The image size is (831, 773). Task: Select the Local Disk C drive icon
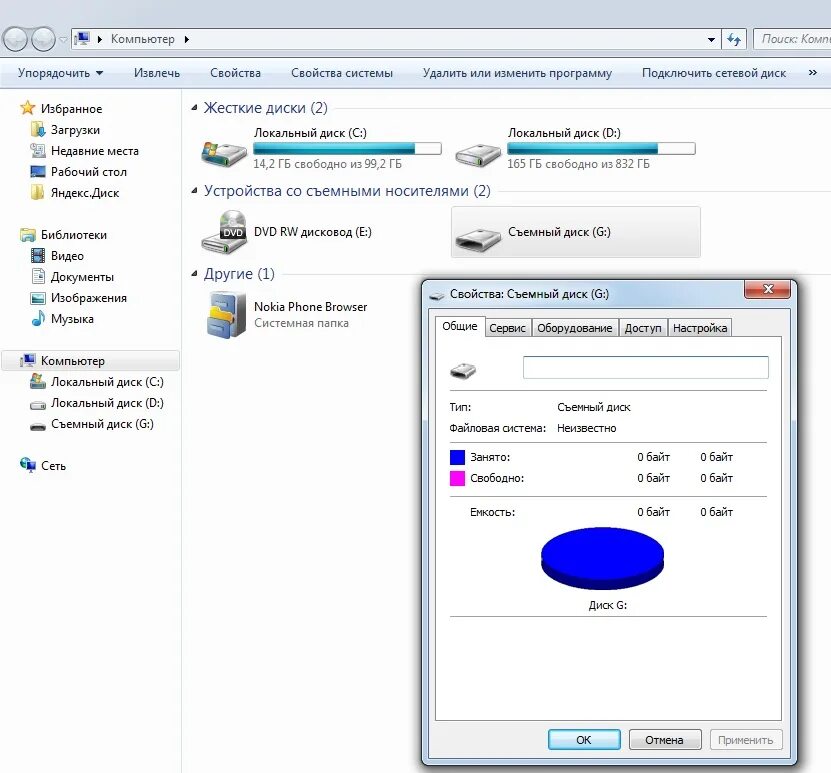[224, 154]
